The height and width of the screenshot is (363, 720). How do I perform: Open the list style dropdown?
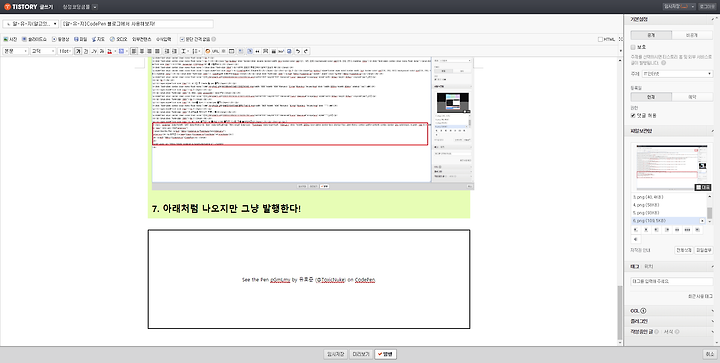pos(196,51)
